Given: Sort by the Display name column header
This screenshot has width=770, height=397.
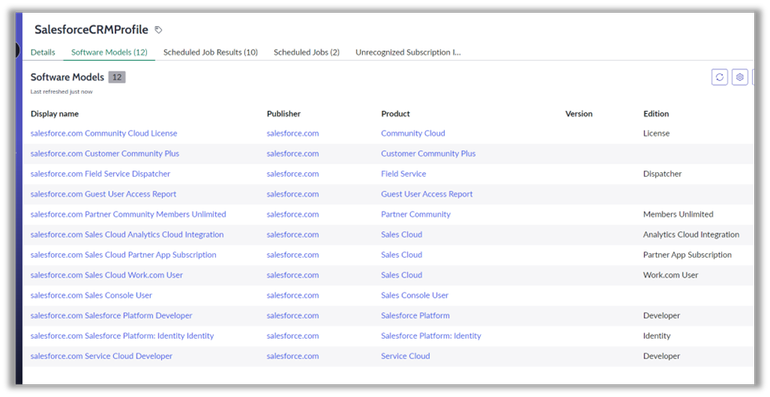Looking at the screenshot, I should (x=55, y=113).
